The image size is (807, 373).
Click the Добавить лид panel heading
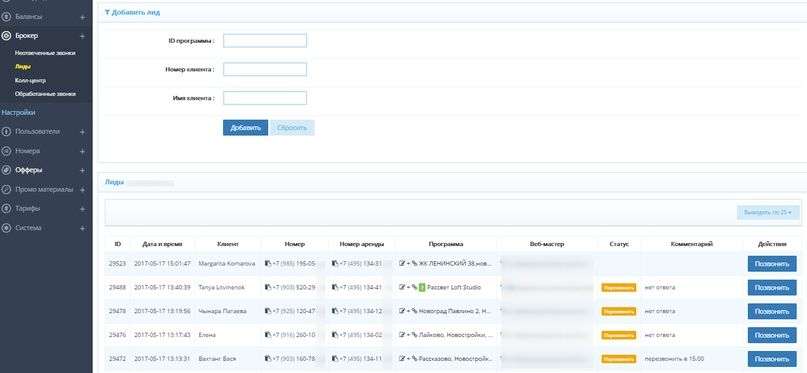(x=136, y=12)
